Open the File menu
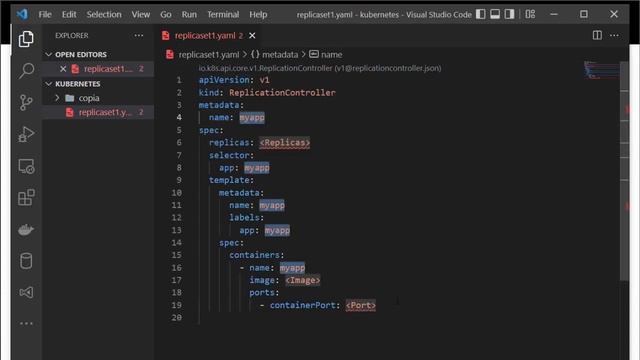Screen dimensions: 640x360 (x=45, y=14)
